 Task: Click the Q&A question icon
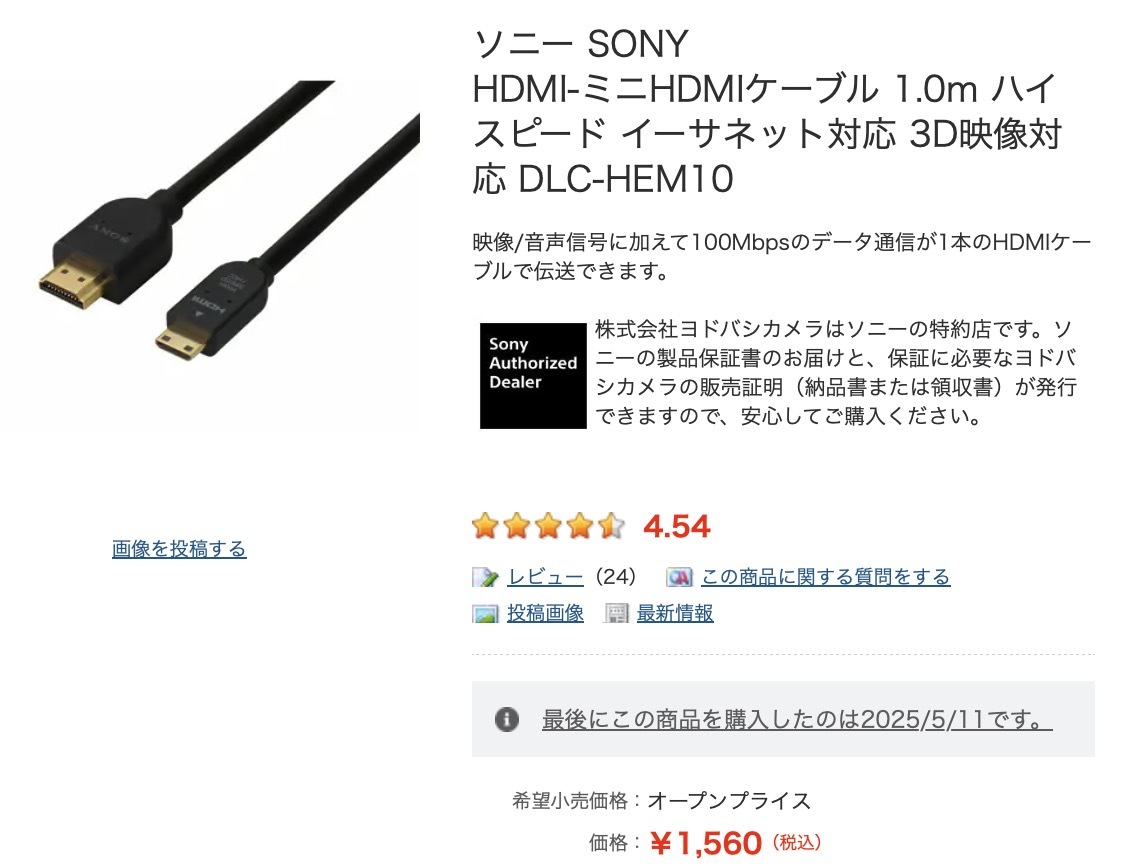pyautogui.click(x=679, y=577)
